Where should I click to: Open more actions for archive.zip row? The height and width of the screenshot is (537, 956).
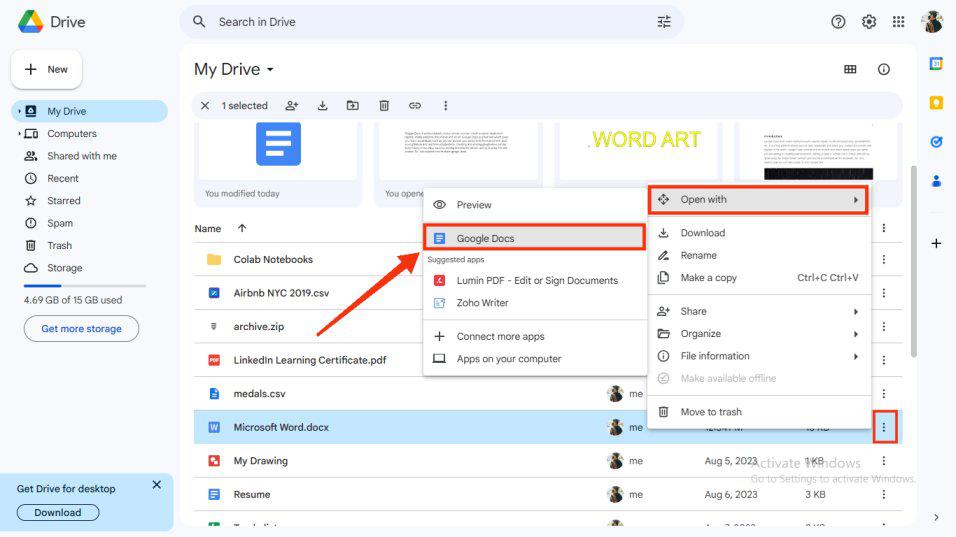[883, 327]
